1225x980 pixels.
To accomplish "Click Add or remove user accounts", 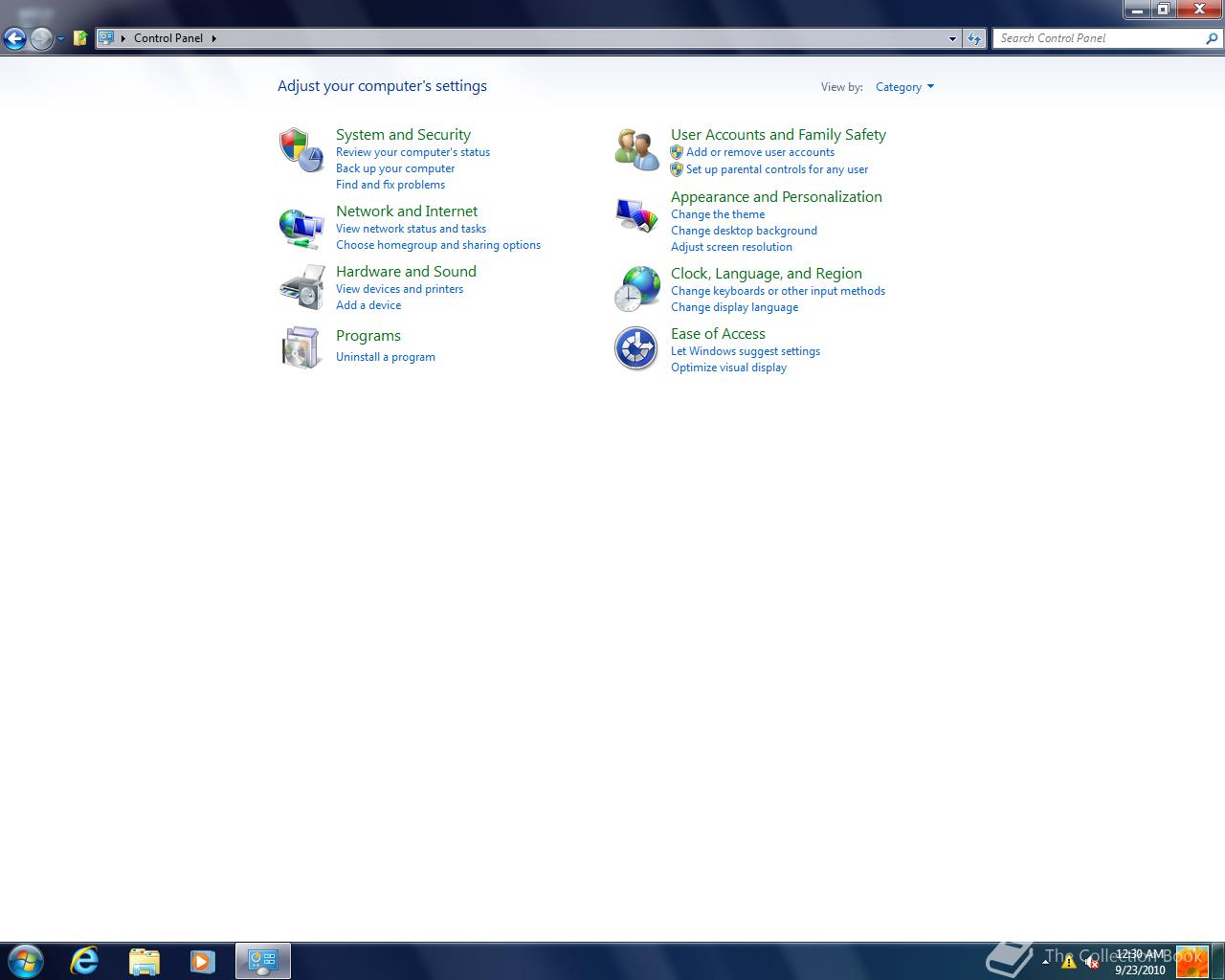I will click(760, 152).
